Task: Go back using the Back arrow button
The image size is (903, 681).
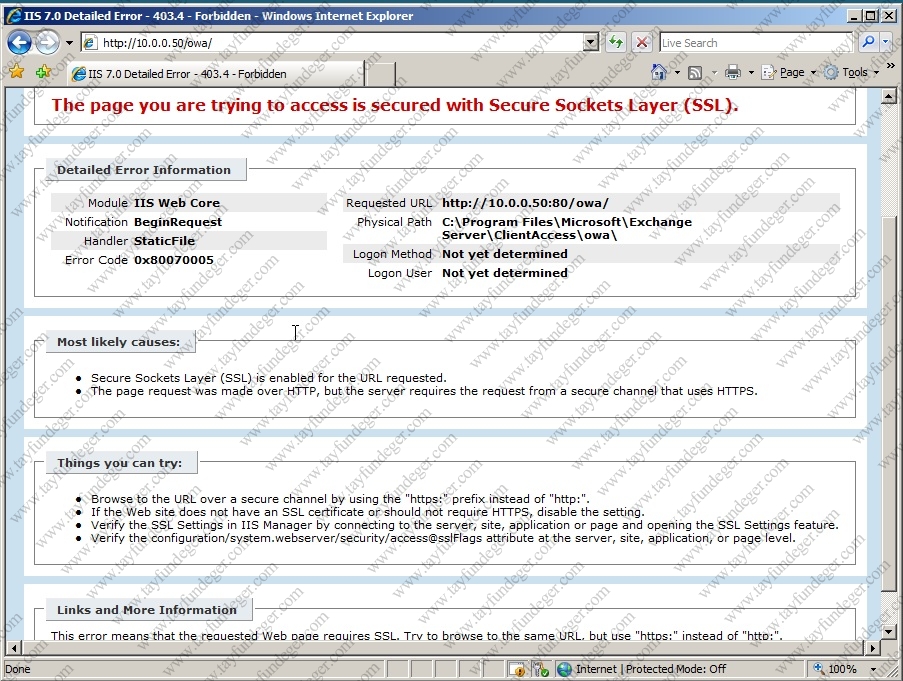Action: pos(19,43)
